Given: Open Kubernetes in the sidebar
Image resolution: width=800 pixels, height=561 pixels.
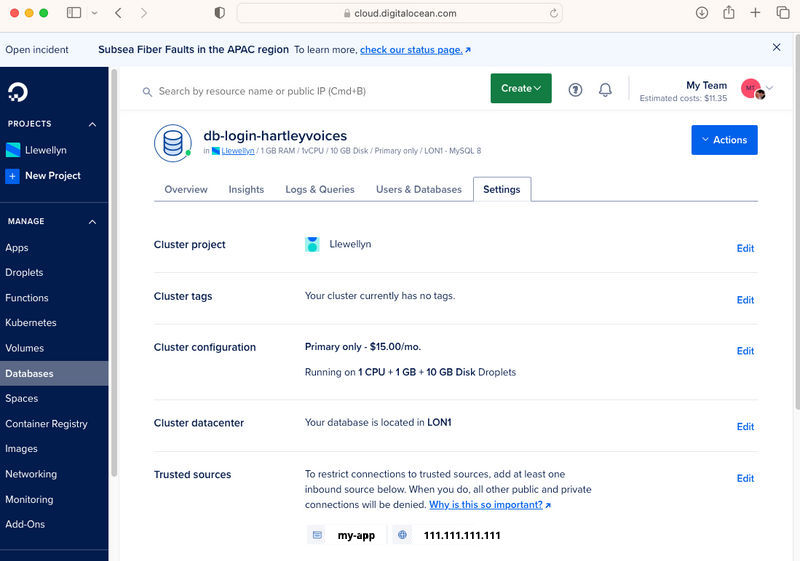Looking at the screenshot, I should (x=31, y=323).
